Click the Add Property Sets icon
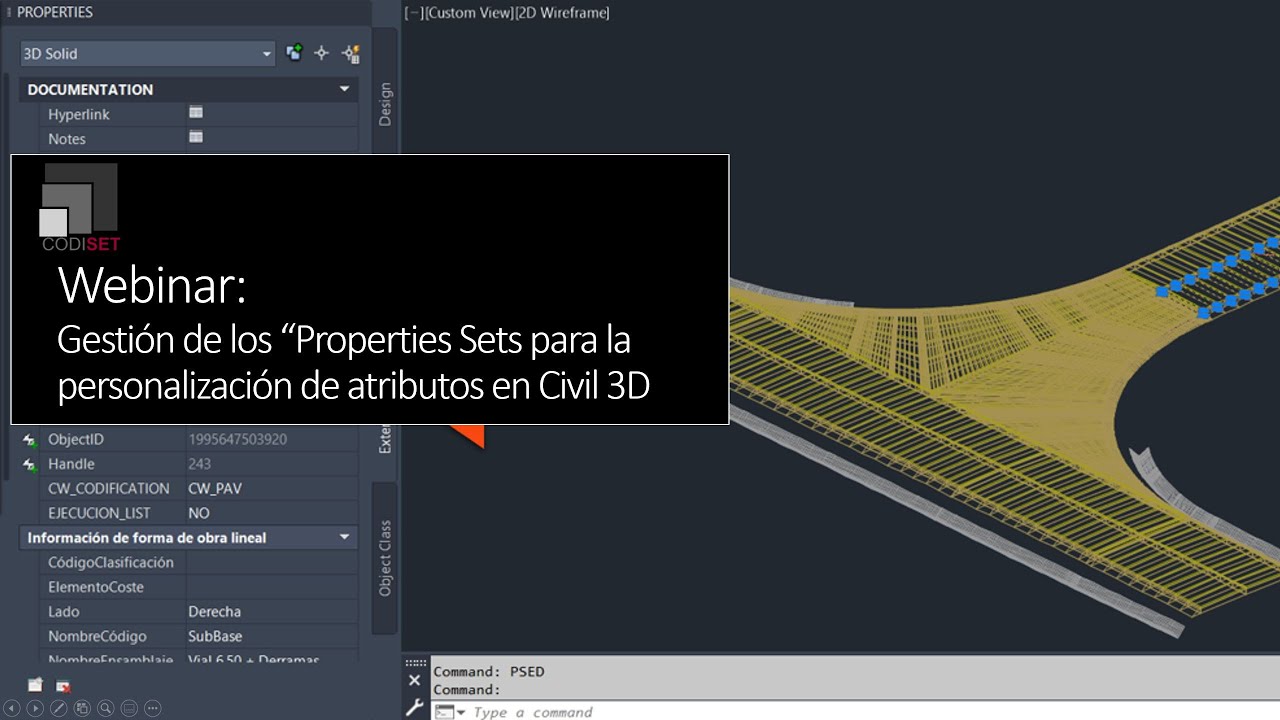The height and width of the screenshot is (720, 1280). (35, 685)
